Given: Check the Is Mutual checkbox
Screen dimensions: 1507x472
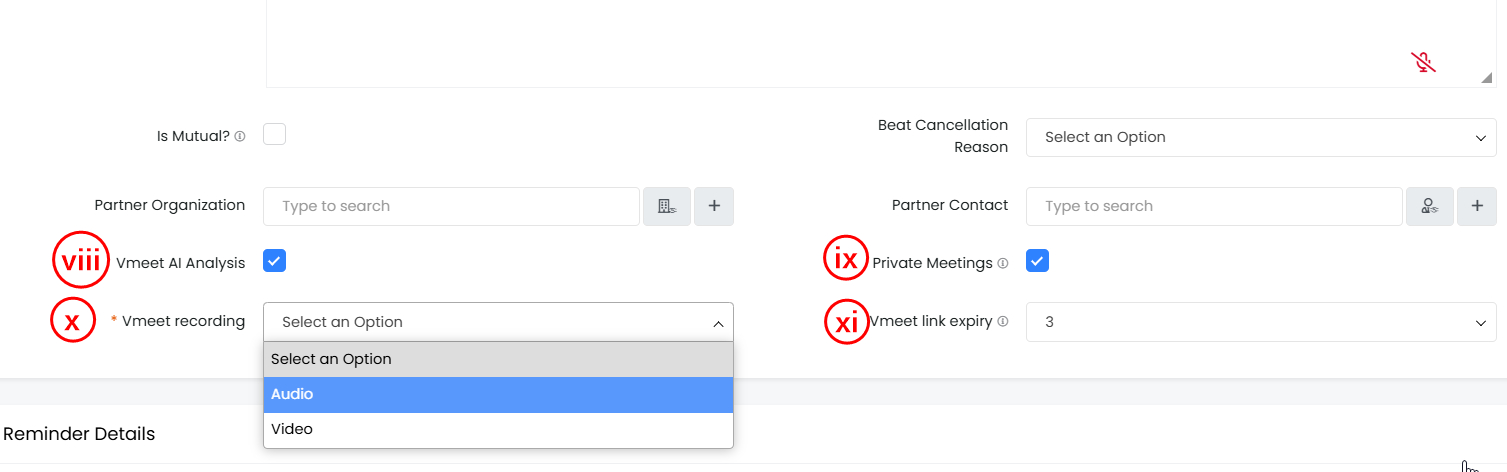Looking at the screenshot, I should 275,134.
